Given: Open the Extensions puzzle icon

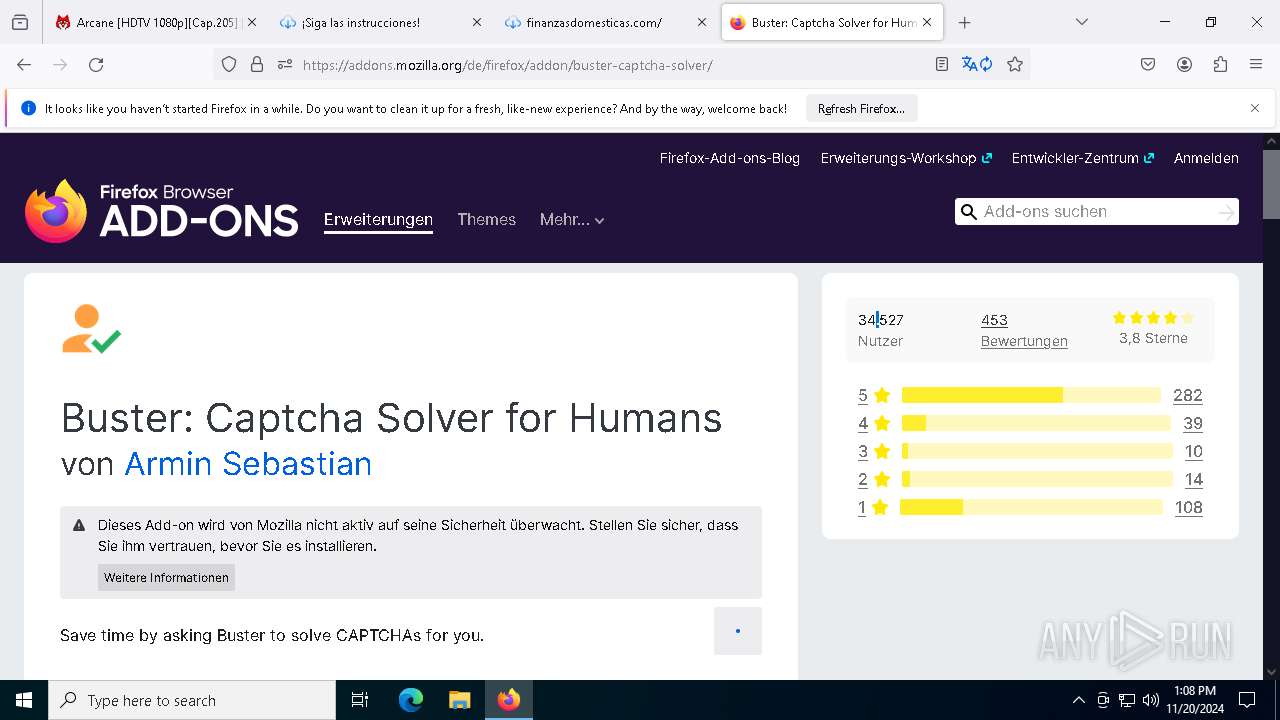Looking at the screenshot, I should (1220, 64).
